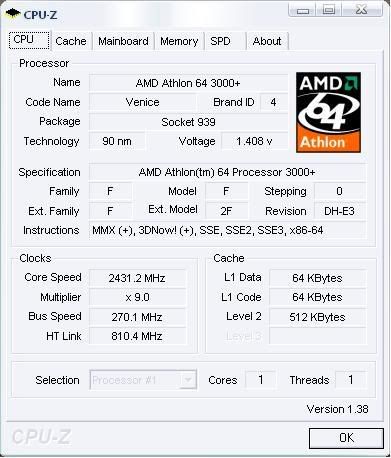Viewport: 391px width, 458px height.
Task: Open the Mainboard tab
Action: point(123,41)
